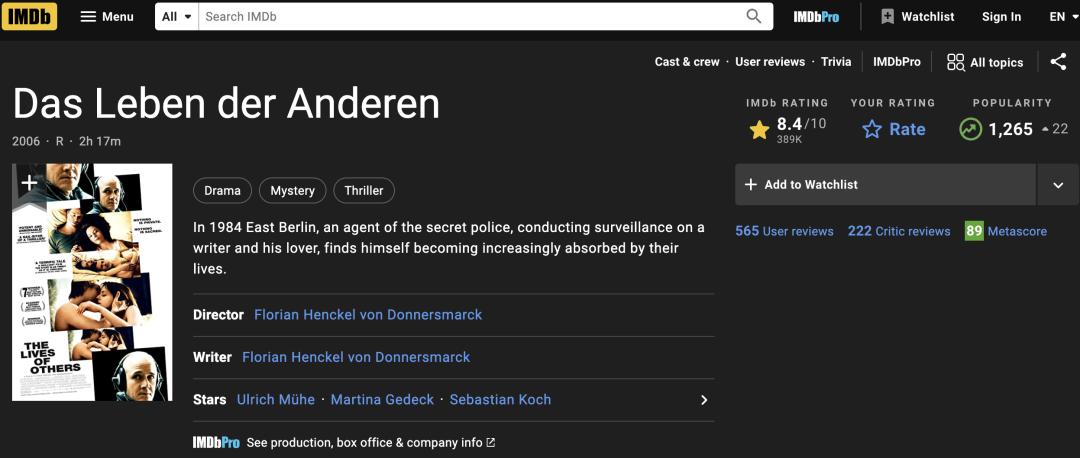Type in the Search IMDb field
The height and width of the screenshot is (458, 1080).
[470, 16]
